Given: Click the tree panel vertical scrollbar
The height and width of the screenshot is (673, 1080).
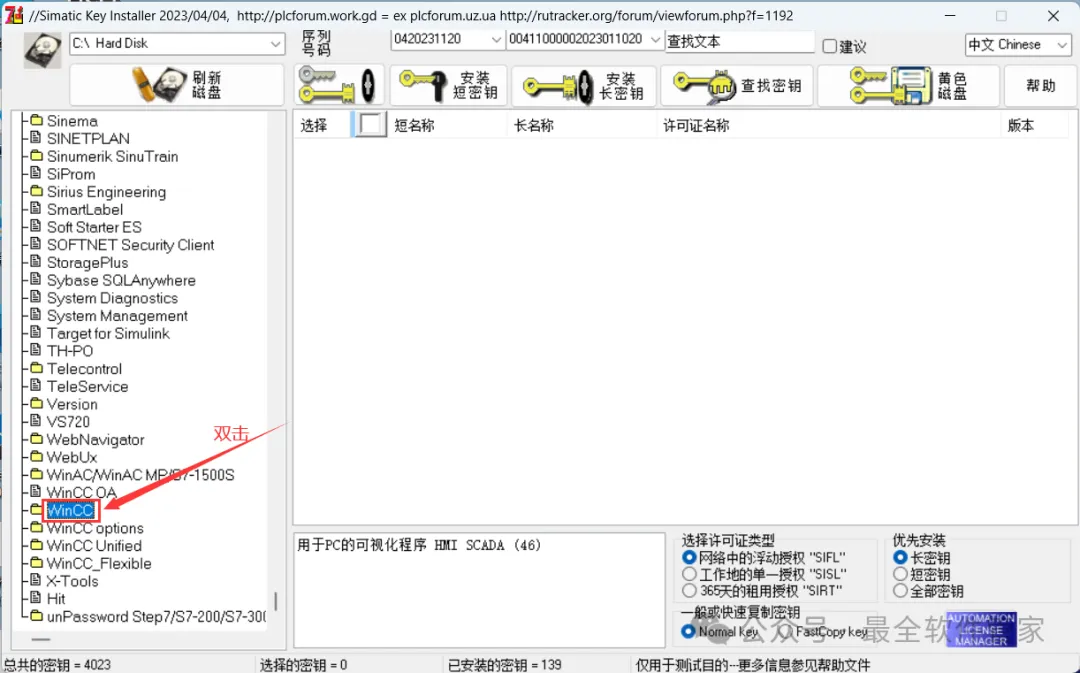Looking at the screenshot, I should pyautogui.click(x=276, y=601).
